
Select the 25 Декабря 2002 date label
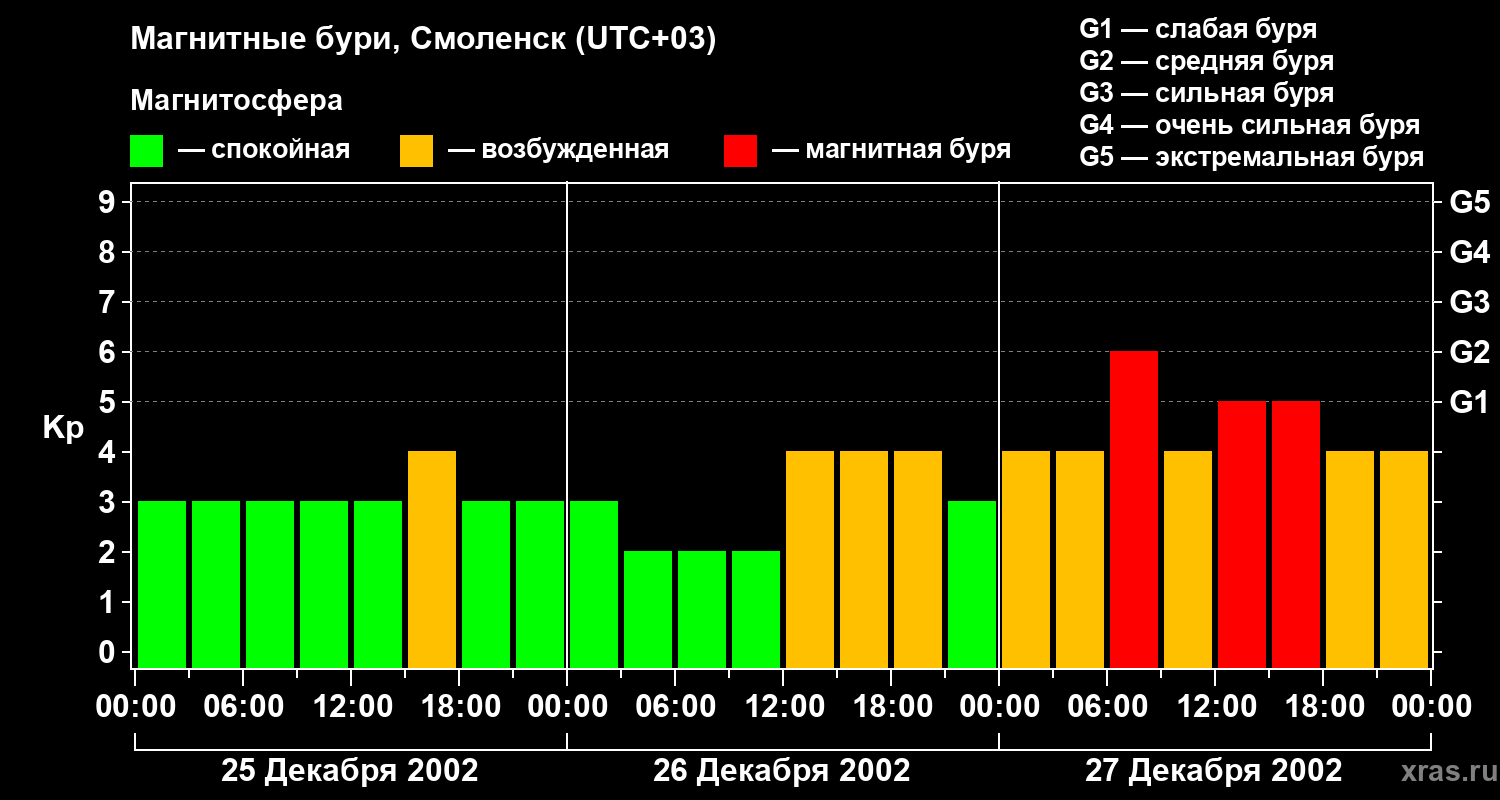[x=350, y=771]
